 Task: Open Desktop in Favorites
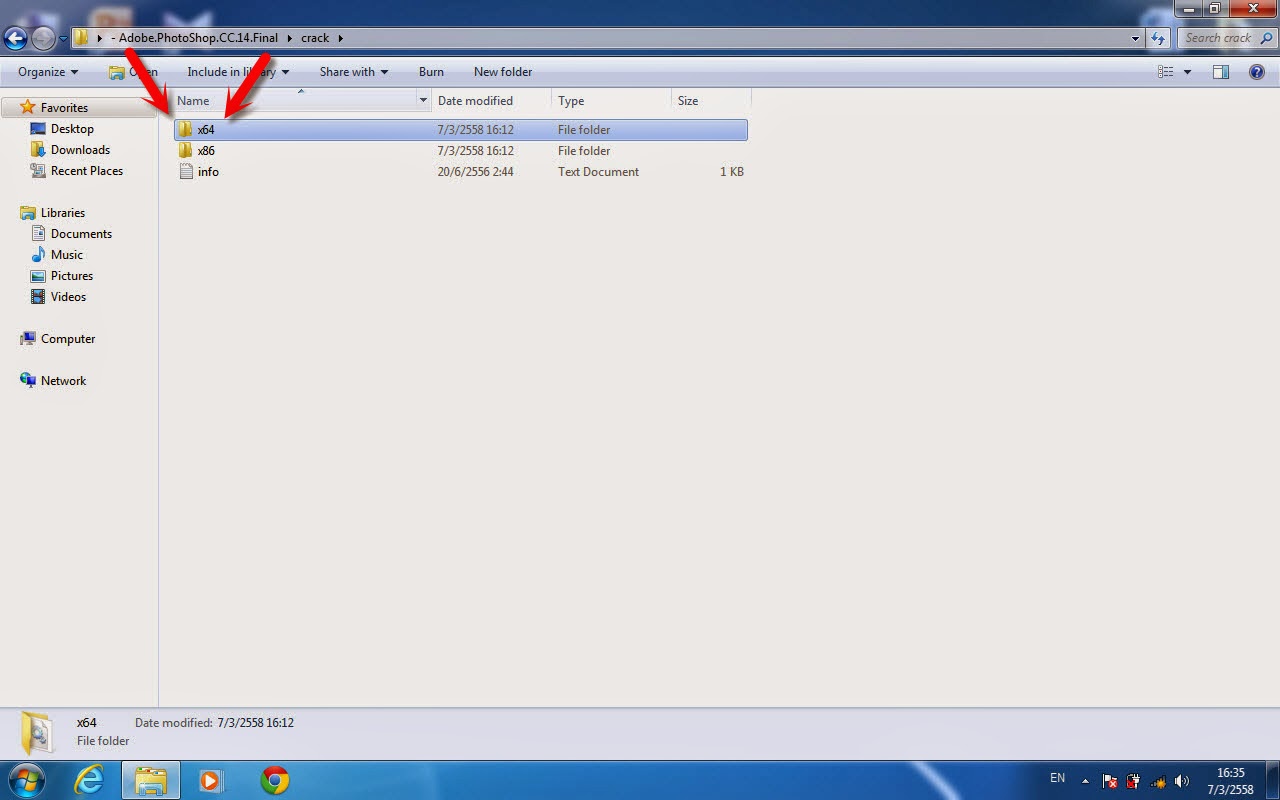(72, 129)
